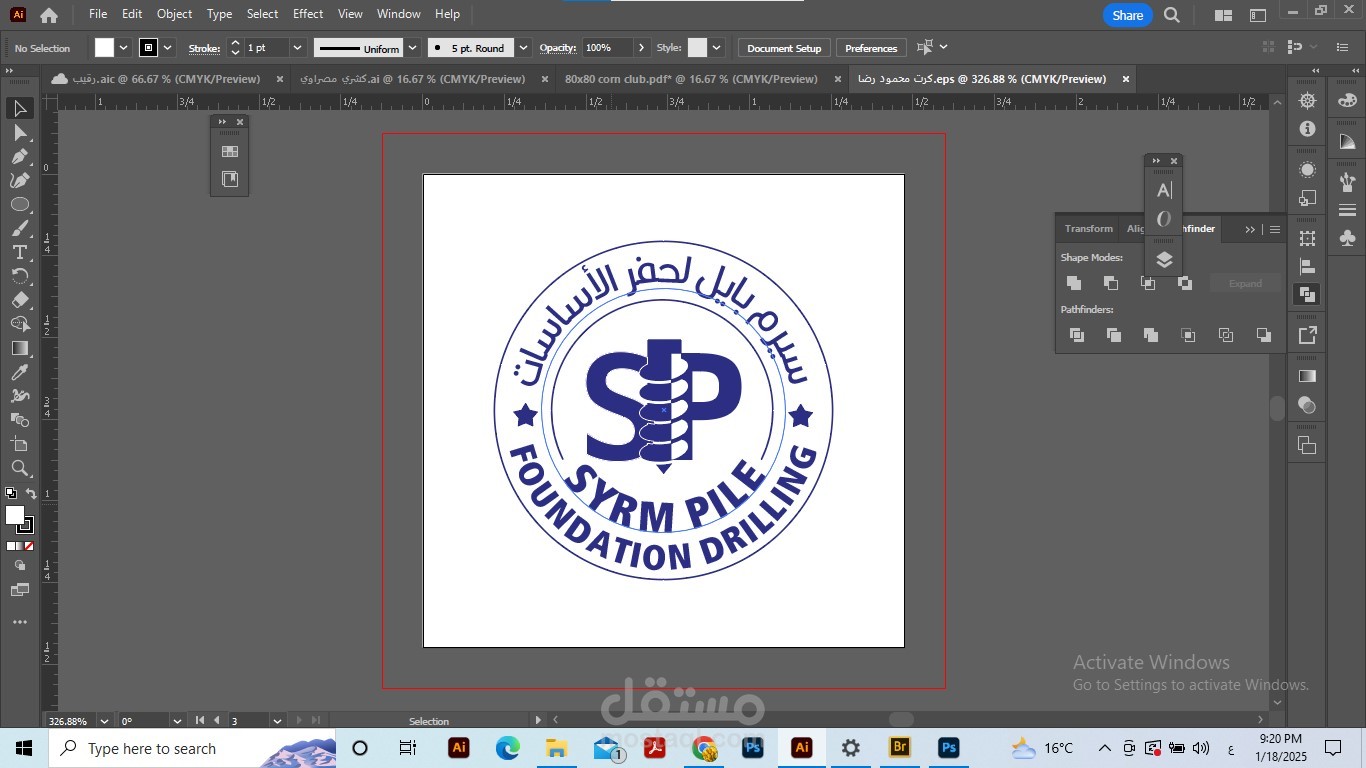This screenshot has width=1366, height=768.
Task: Open the Layers panel icon
Action: tap(1164, 260)
